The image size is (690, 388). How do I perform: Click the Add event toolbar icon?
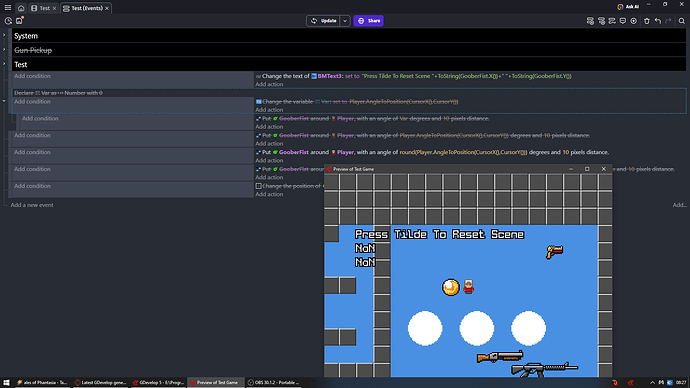tap(591, 21)
